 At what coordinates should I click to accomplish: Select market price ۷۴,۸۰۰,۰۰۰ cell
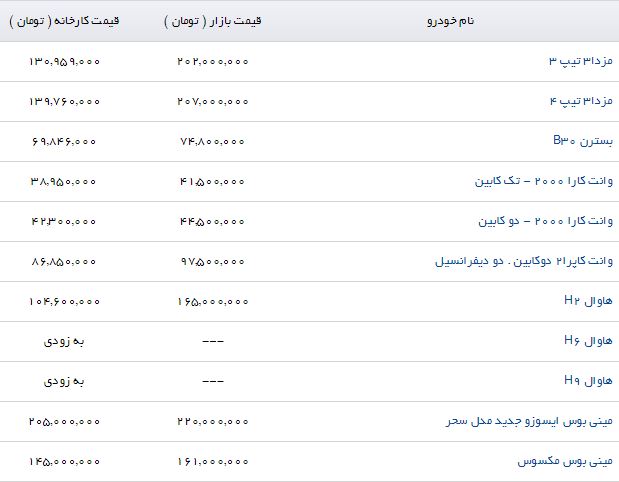(x=212, y=141)
